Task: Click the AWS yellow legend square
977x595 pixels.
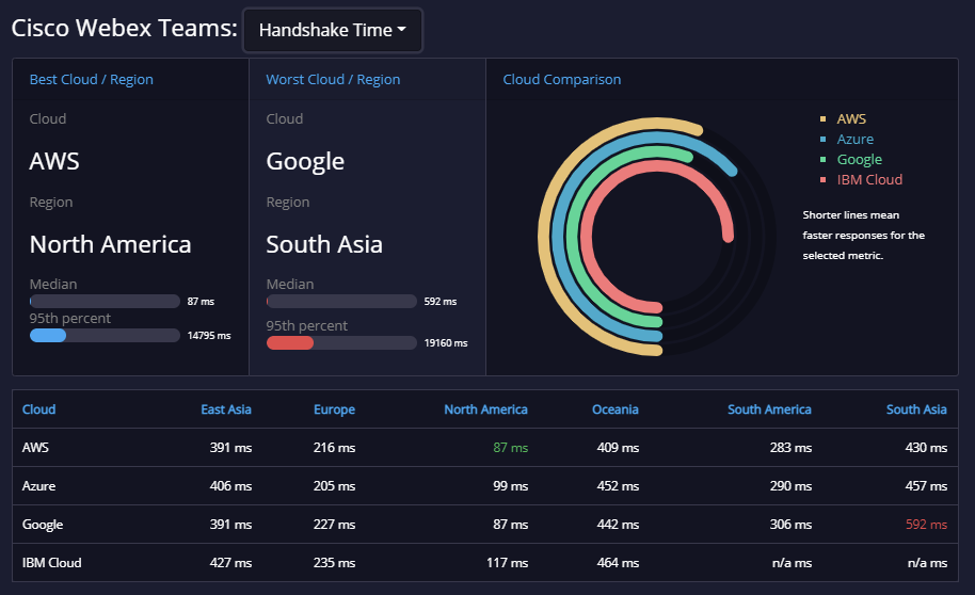Action: point(823,119)
